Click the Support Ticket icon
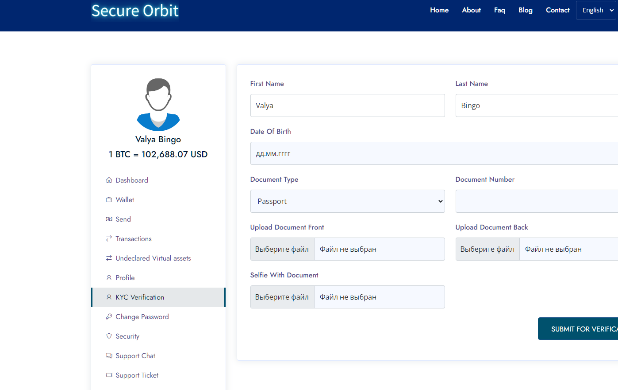This screenshot has width=618, height=390. 109,375
